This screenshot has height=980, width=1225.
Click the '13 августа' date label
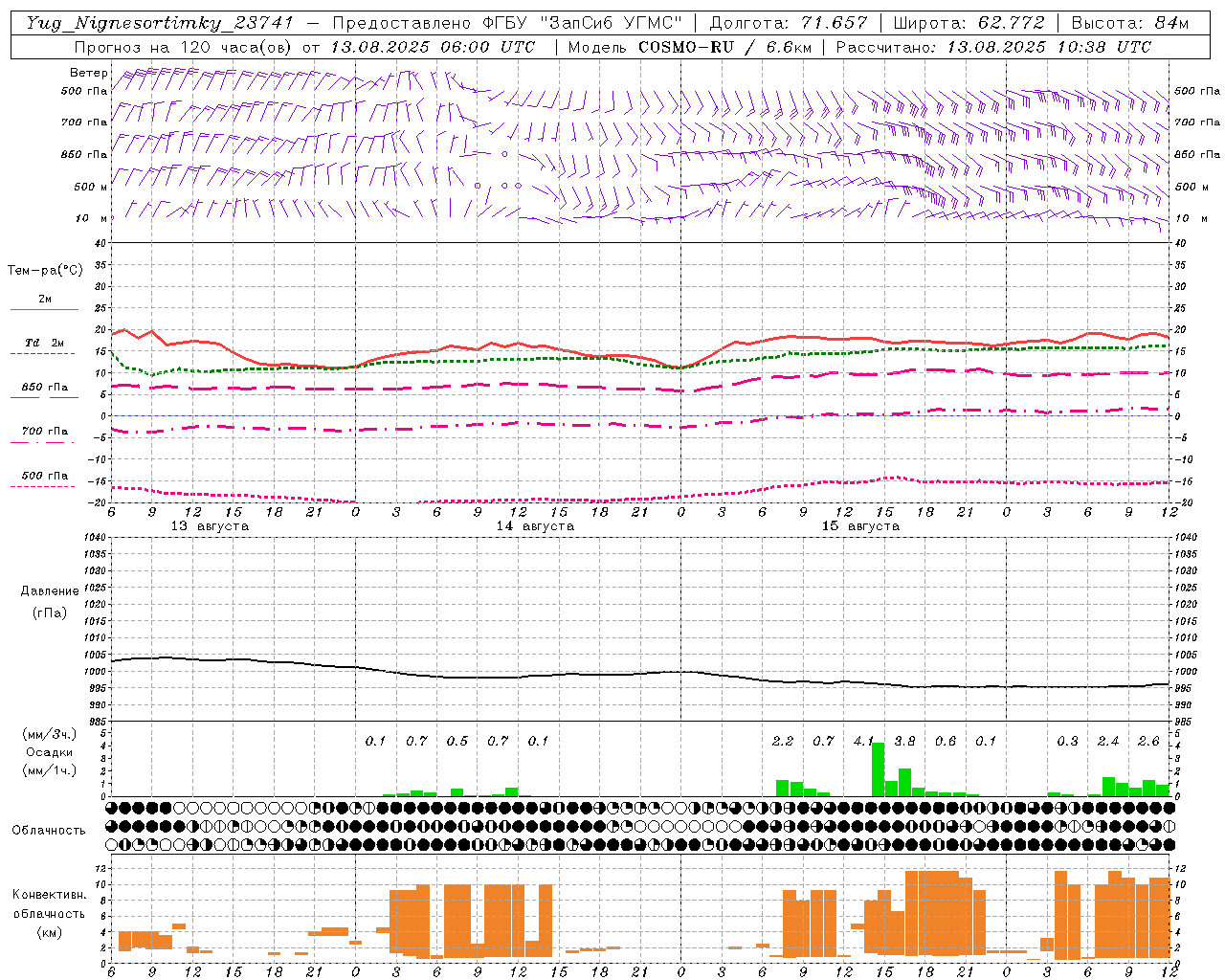210,526
